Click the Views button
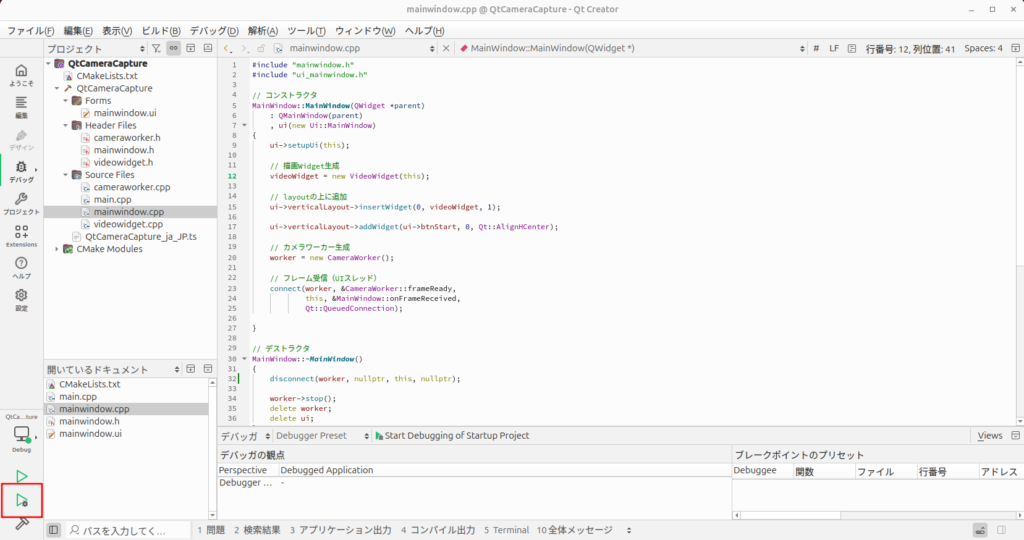 click(989, 436)
